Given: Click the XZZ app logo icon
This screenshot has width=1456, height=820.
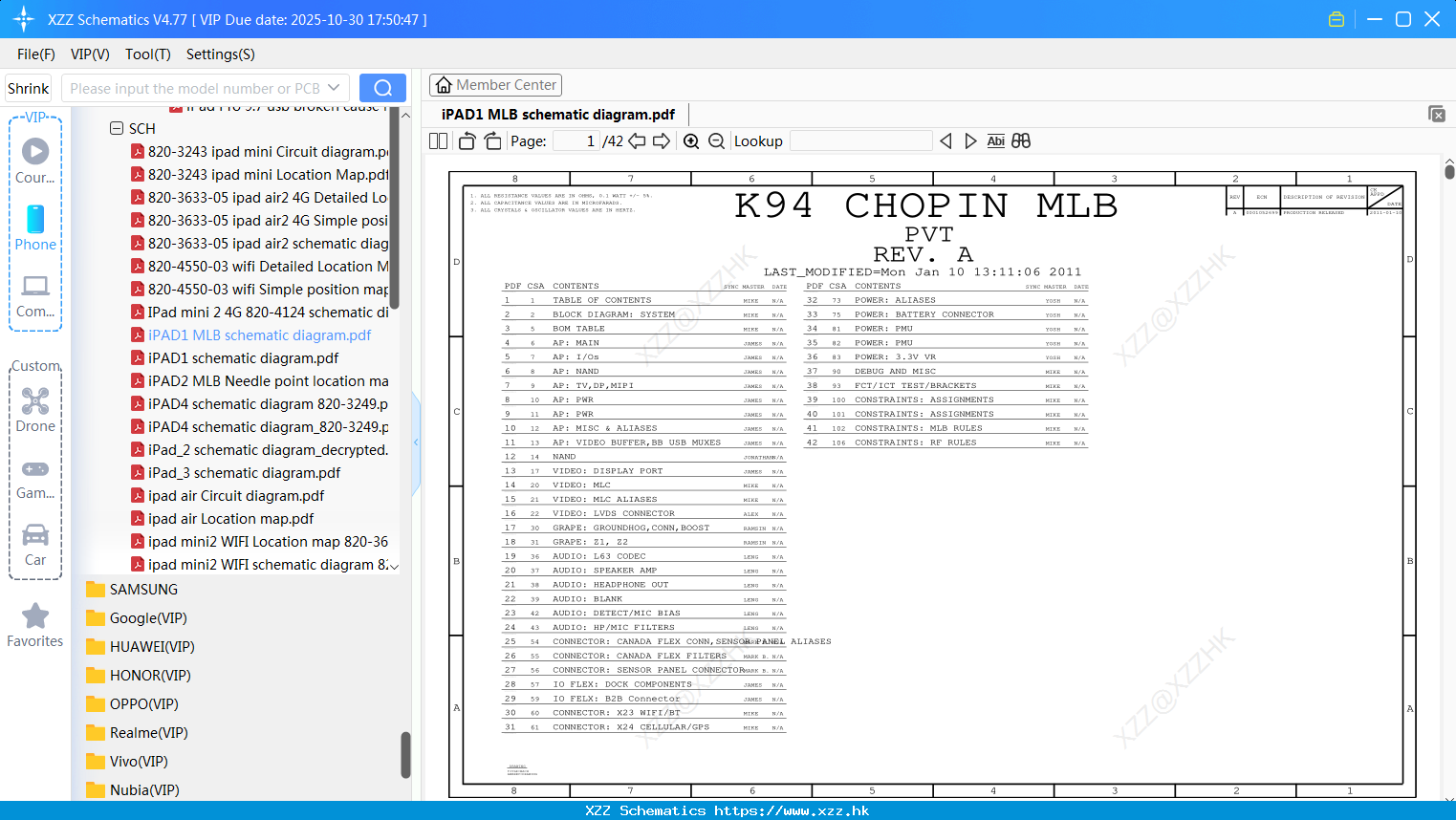Looking at the screenshot, I should [24, 19].
